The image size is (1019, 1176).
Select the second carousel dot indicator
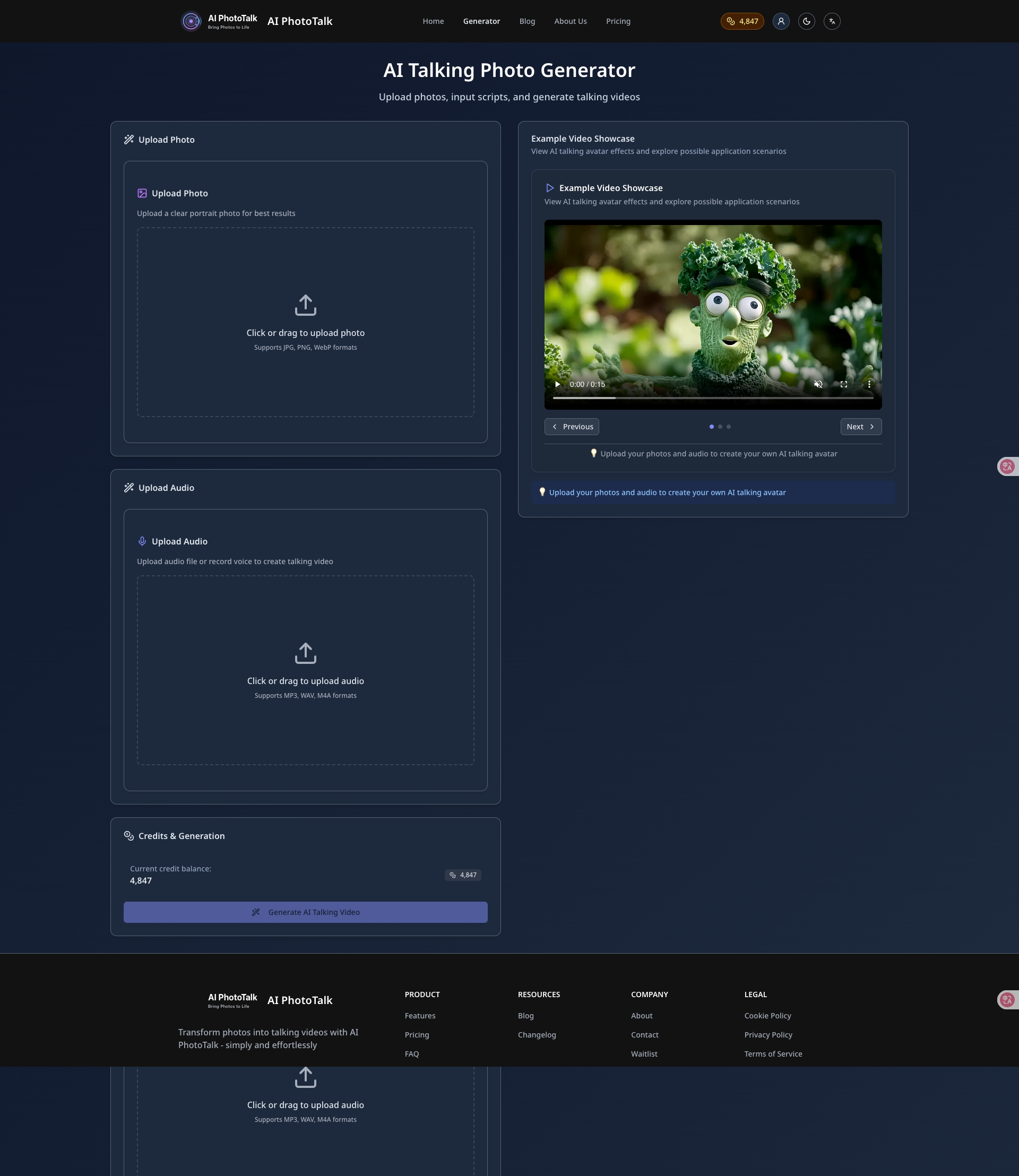point(720,427)
